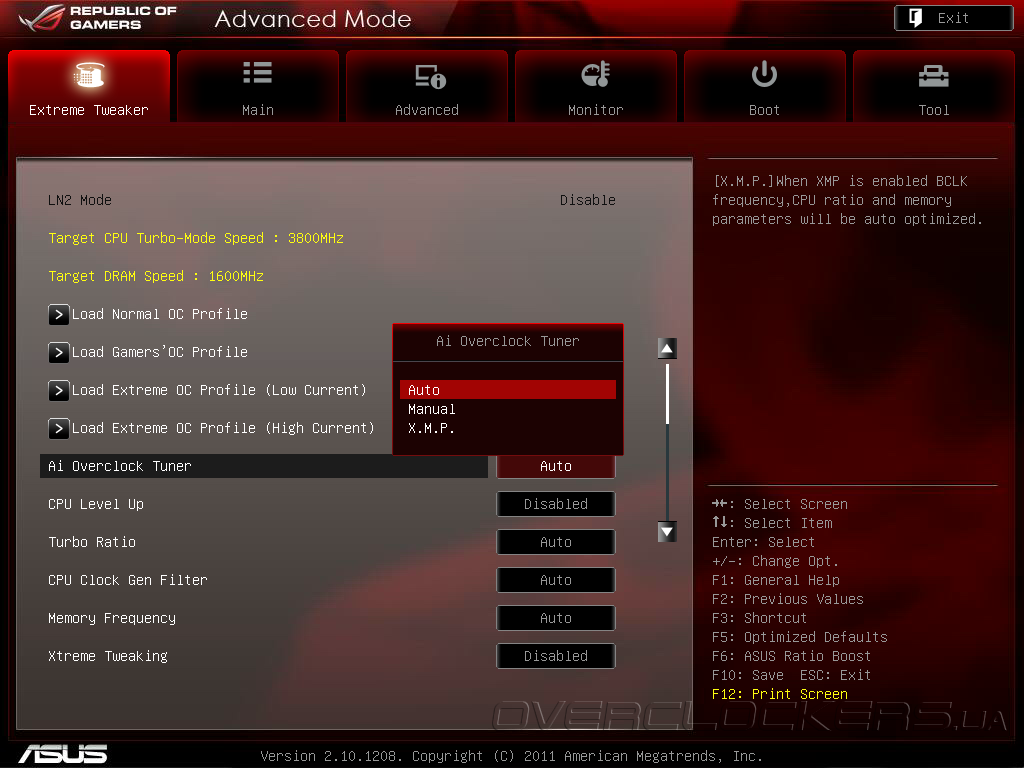Open the CPU Clock Gen Filter dropdown
Viewport: 1024px width, 768px height.
(x=556, y=580)
